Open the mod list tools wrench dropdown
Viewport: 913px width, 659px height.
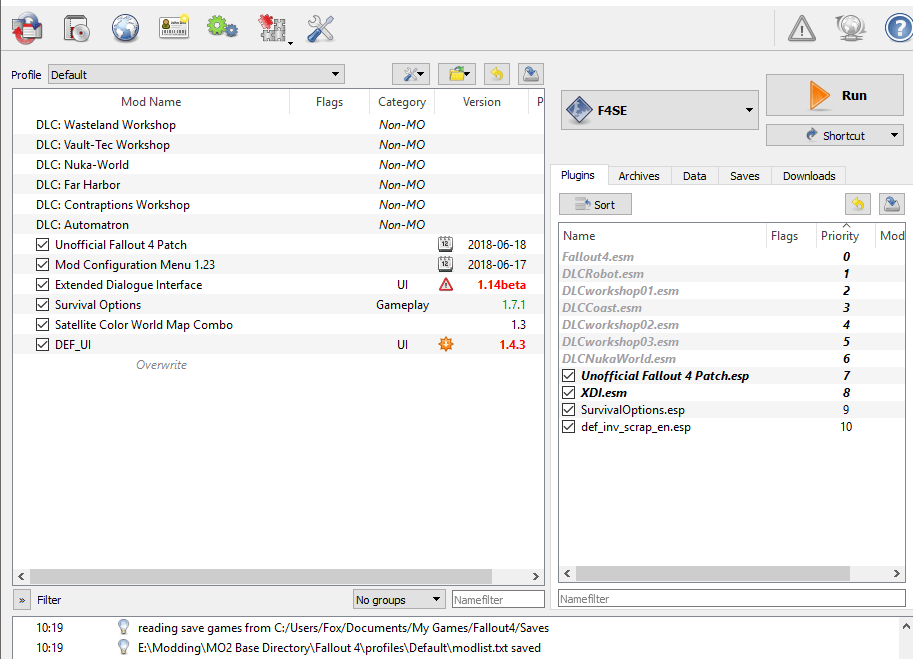tap(411, 74)
